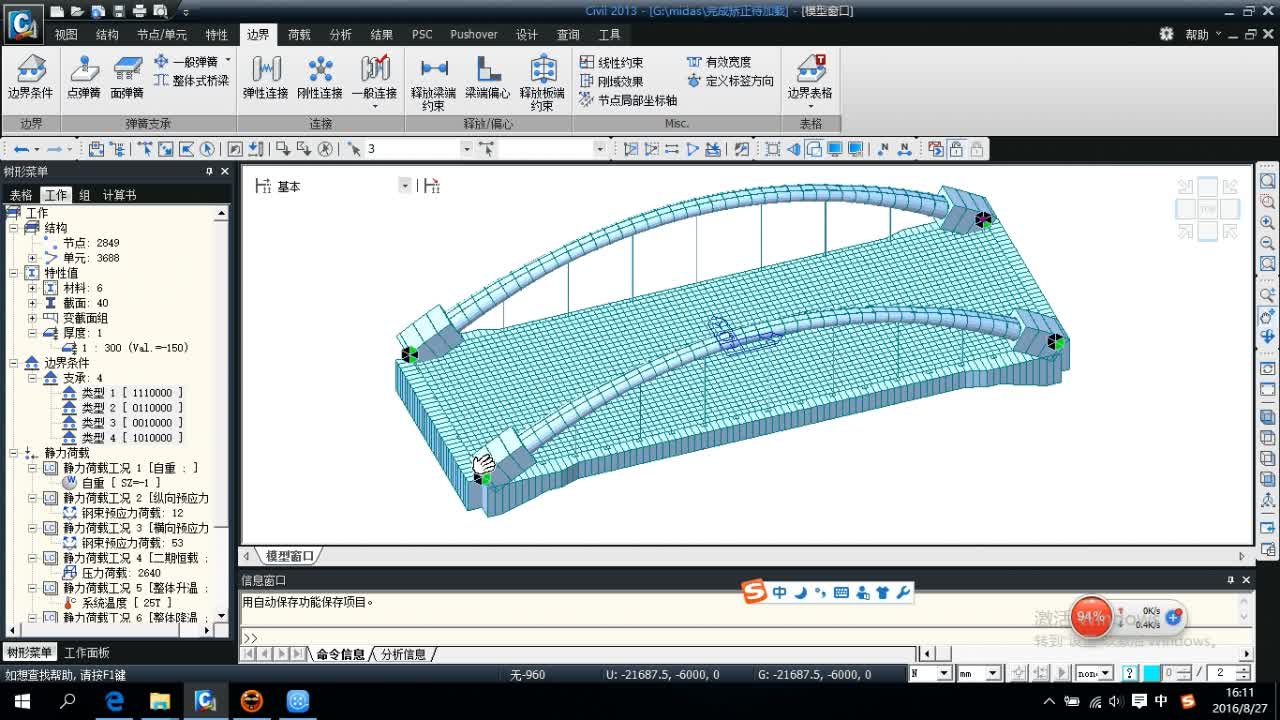Viewport: 1280px width, 720px height.
Task: Open the PSC ribbon tab
Action: 422,34
